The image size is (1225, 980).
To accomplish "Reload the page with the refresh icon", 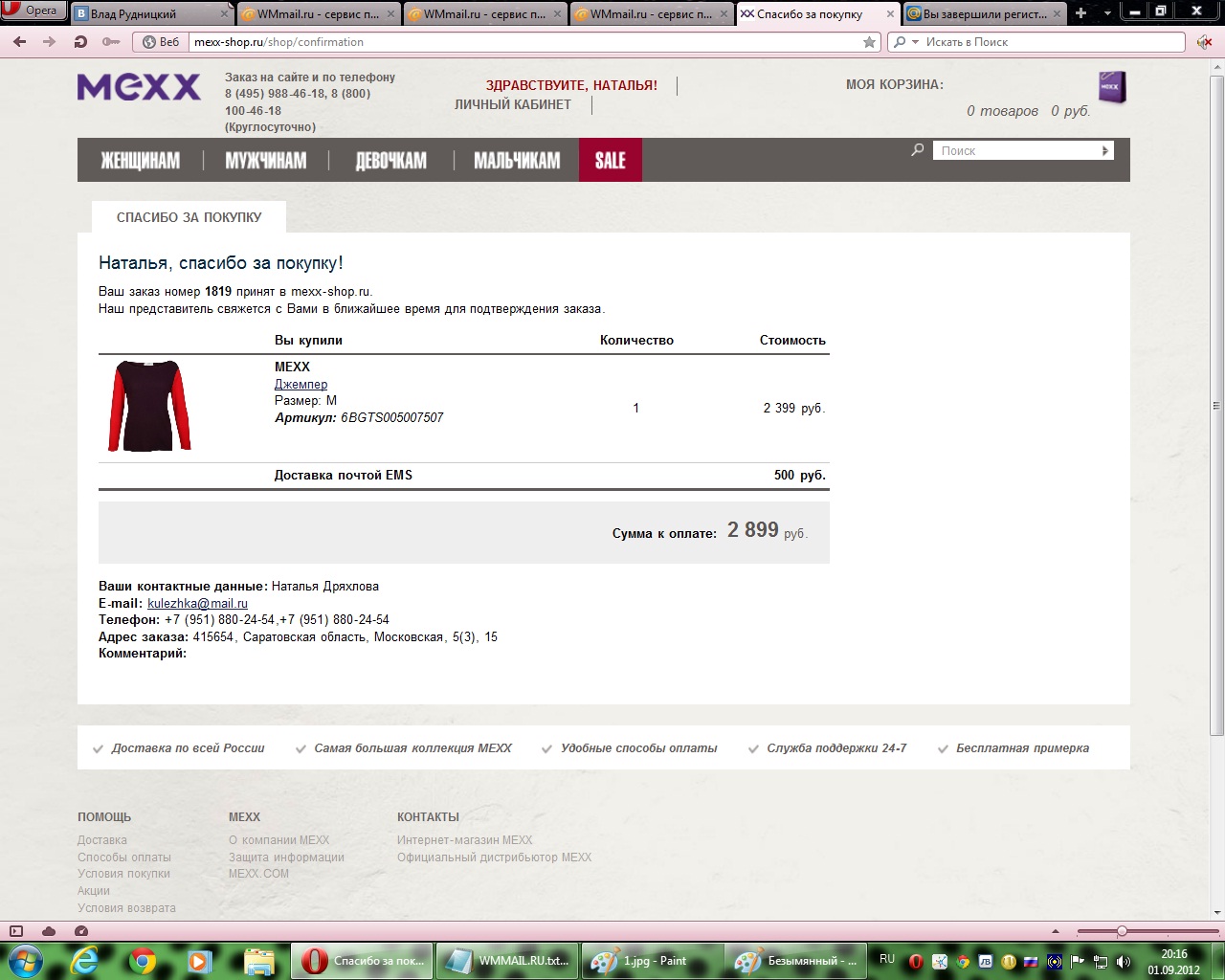I will [x=80, y=42].
